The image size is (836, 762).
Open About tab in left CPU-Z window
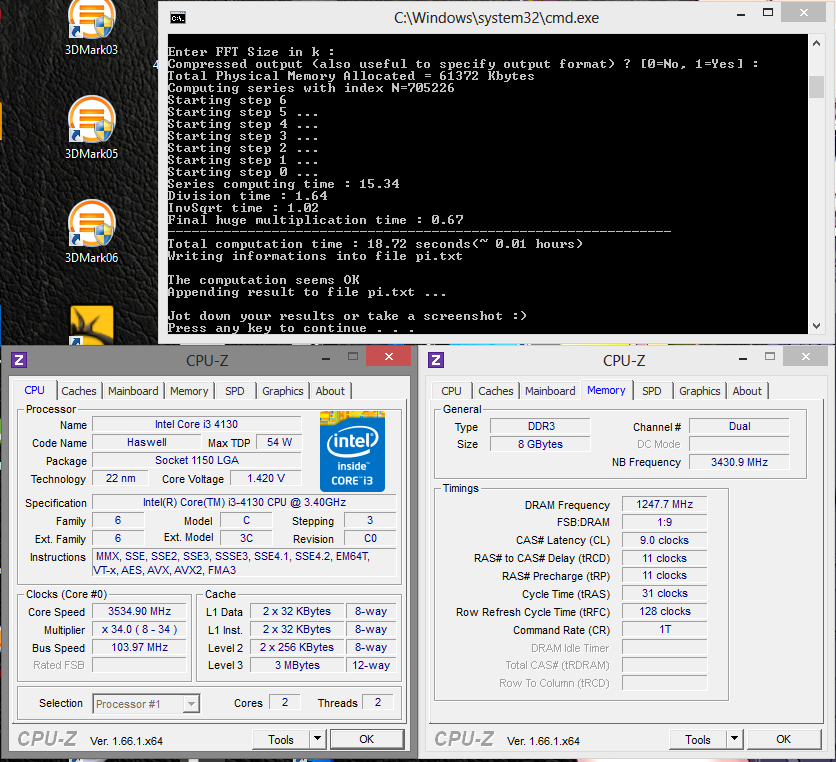pos(330,391)
